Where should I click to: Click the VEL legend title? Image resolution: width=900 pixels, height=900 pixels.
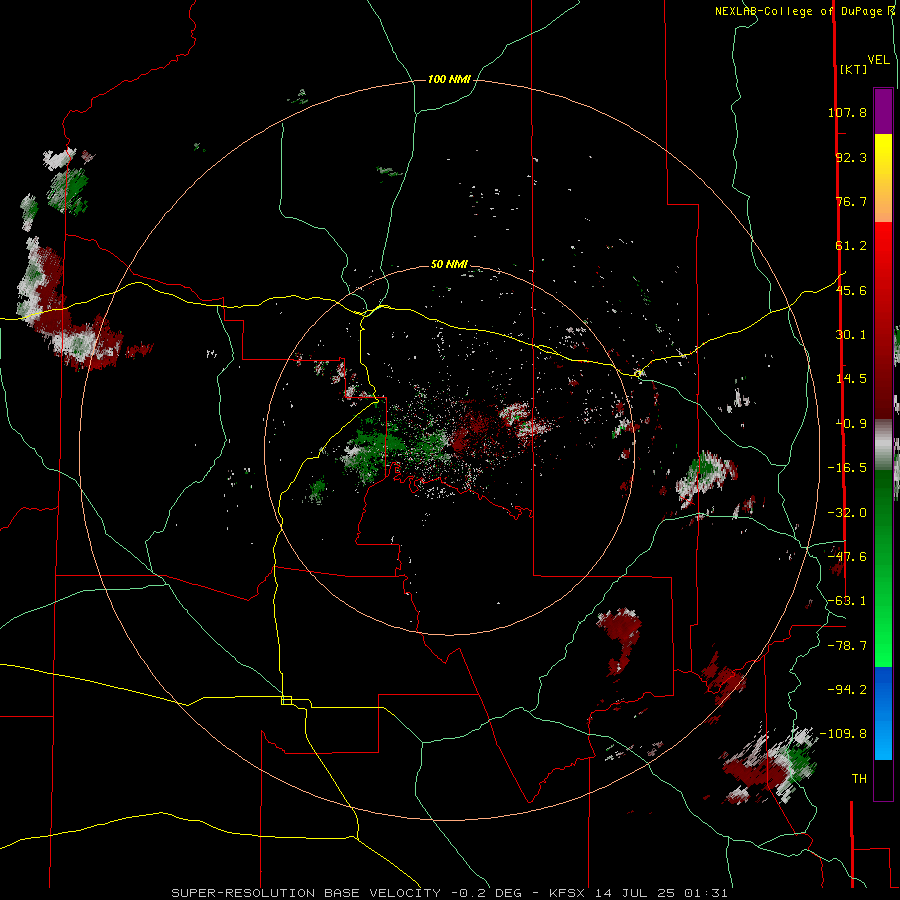[878, 60]
